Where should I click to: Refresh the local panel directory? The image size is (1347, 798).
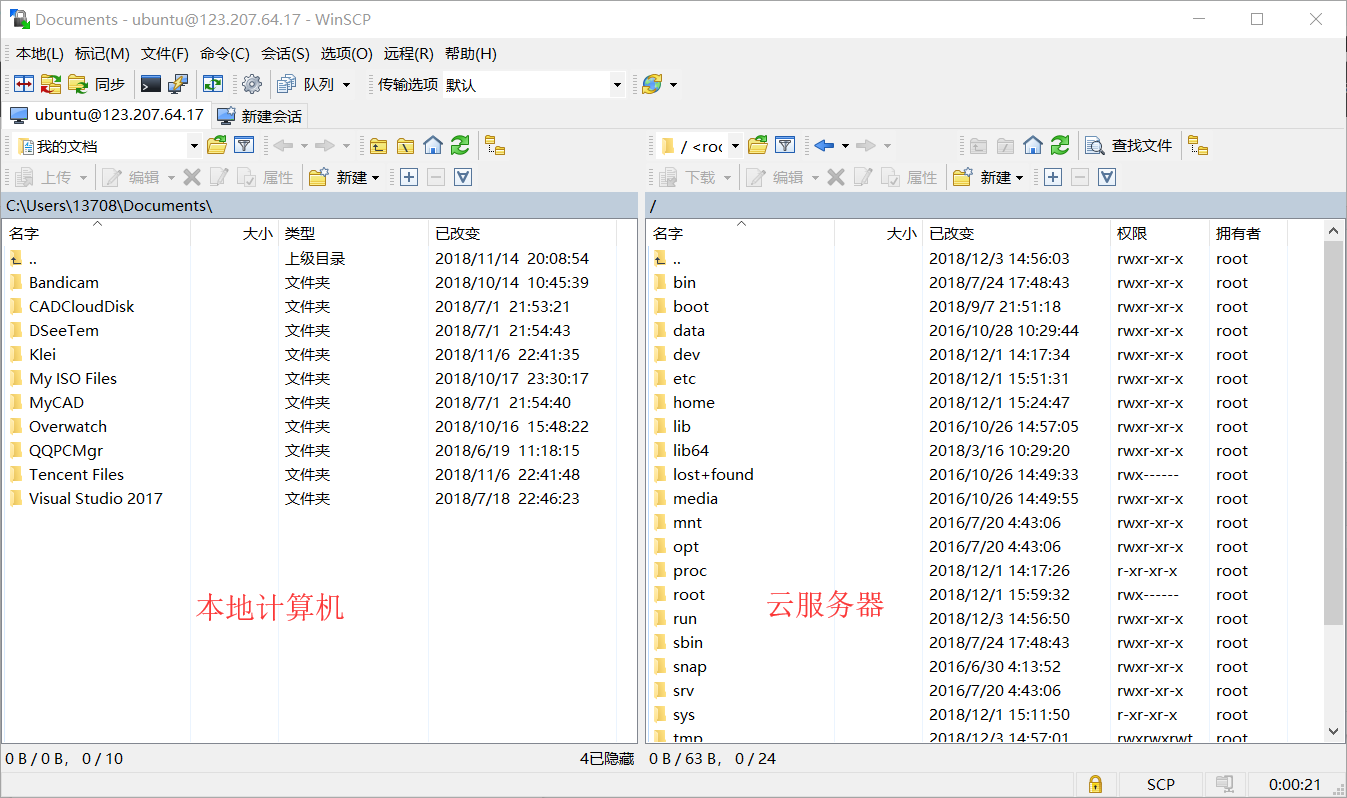click(459, 146)
